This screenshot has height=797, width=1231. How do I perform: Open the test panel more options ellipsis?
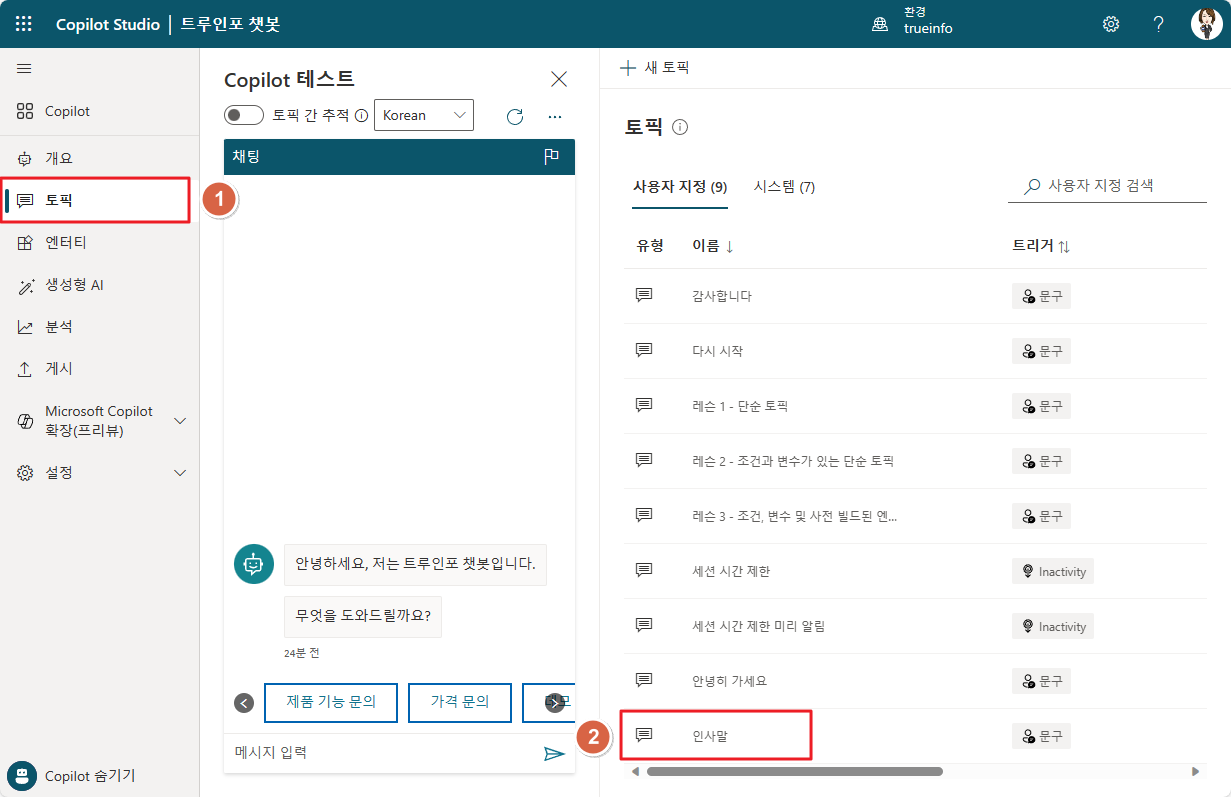[555, 116]
